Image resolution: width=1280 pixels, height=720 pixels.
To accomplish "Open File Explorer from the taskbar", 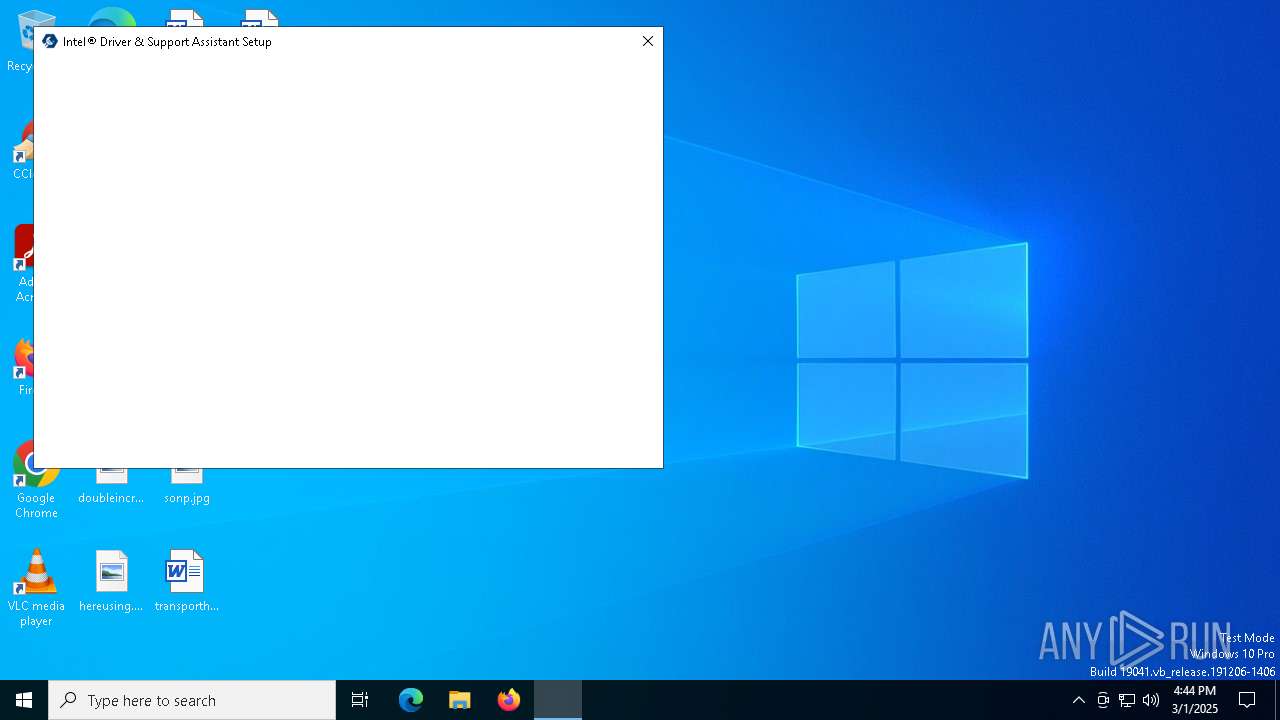I will coord(460,700).
